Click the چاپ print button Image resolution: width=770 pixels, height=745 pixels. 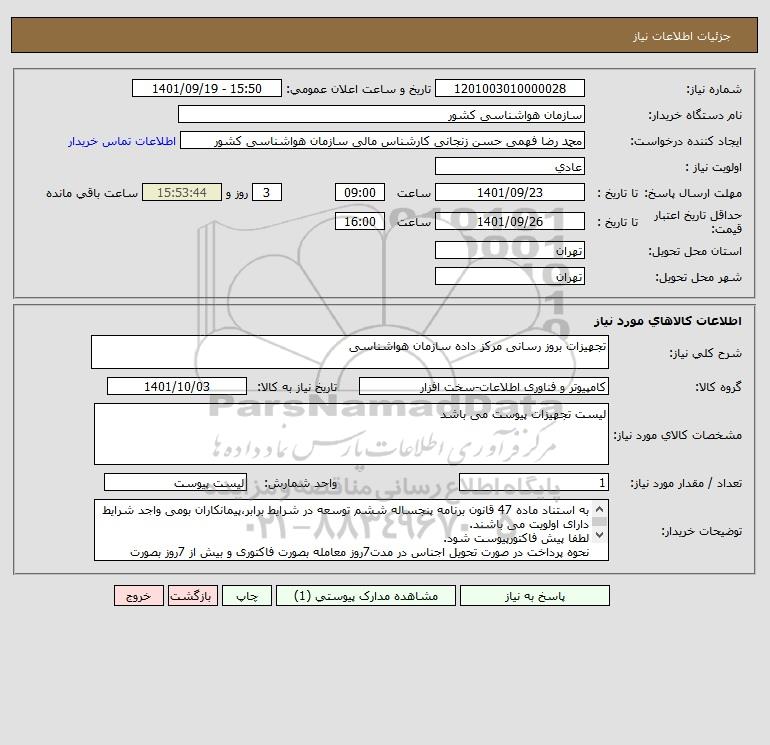coord(247,596)
